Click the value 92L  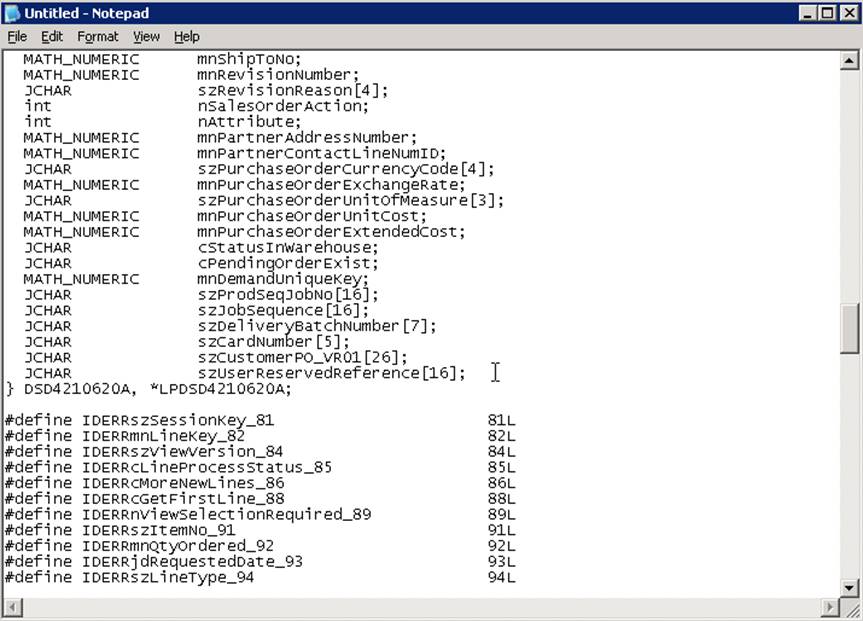[x=501, y=546]
